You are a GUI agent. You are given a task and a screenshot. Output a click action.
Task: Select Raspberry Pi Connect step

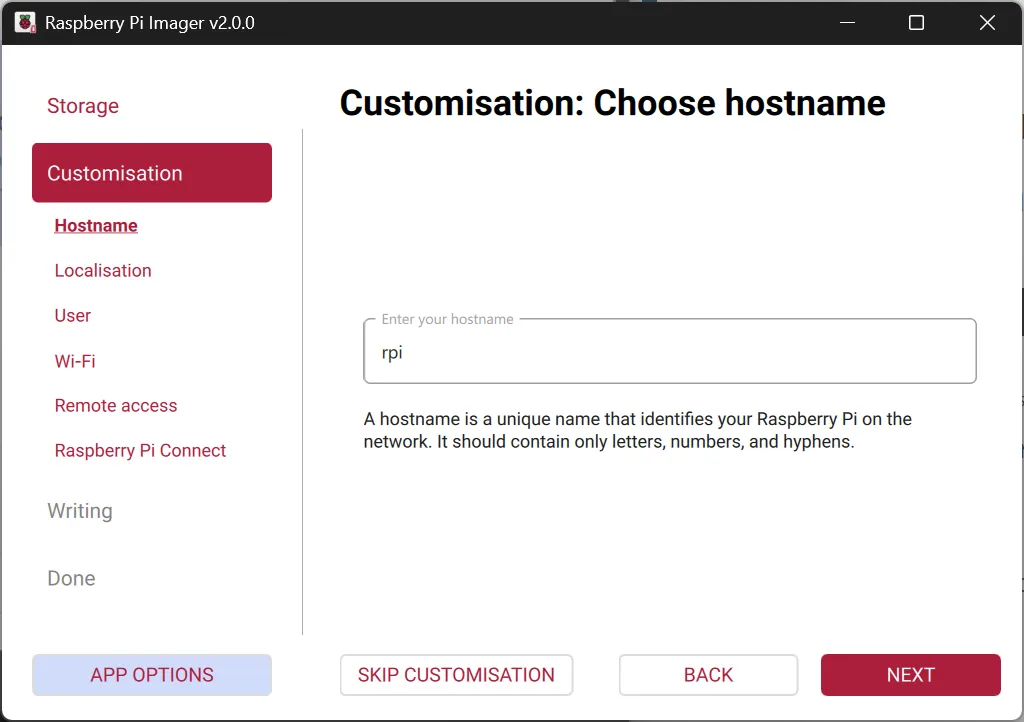(x=140, y=450)
